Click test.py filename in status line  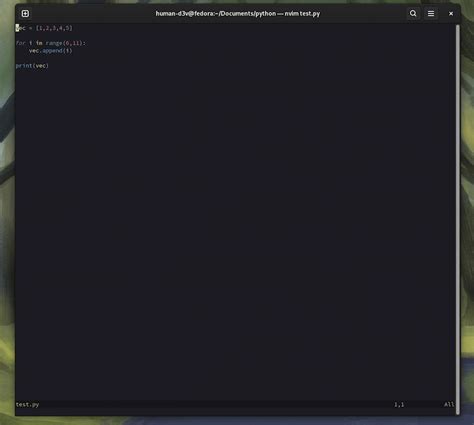27,405
